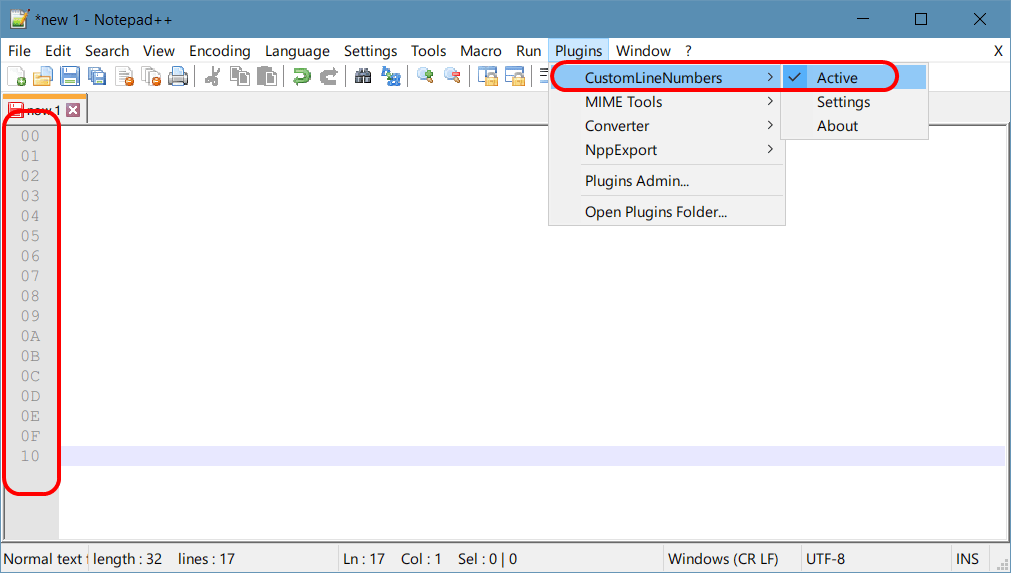Save the document using the floppy icon
Image resolution: width=1011 pixels, height=573 pixels.
70,76
